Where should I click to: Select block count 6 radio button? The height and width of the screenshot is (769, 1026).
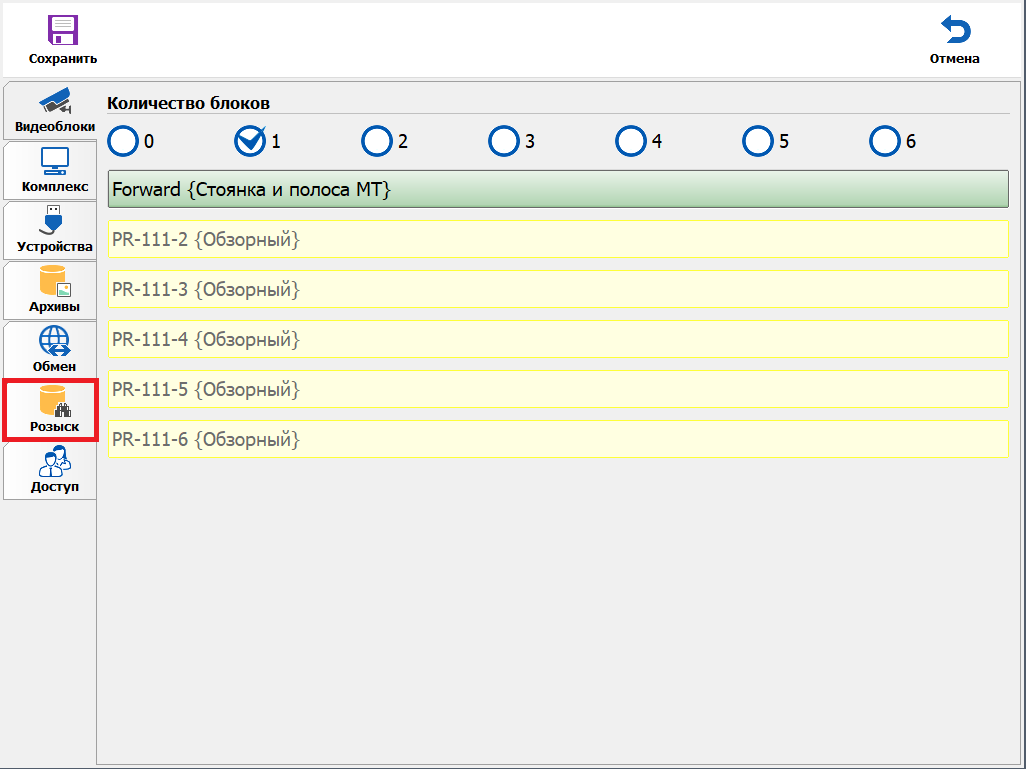click(885, 141)
